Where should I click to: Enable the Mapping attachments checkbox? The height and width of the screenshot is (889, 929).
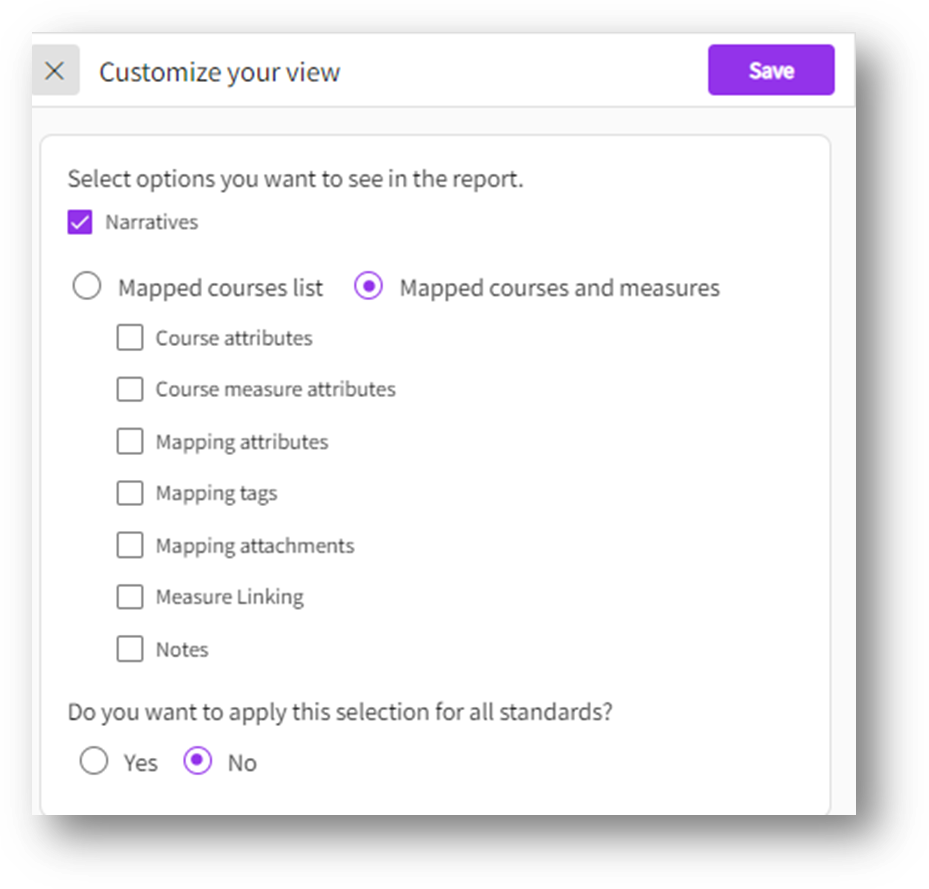coord(130,545)
